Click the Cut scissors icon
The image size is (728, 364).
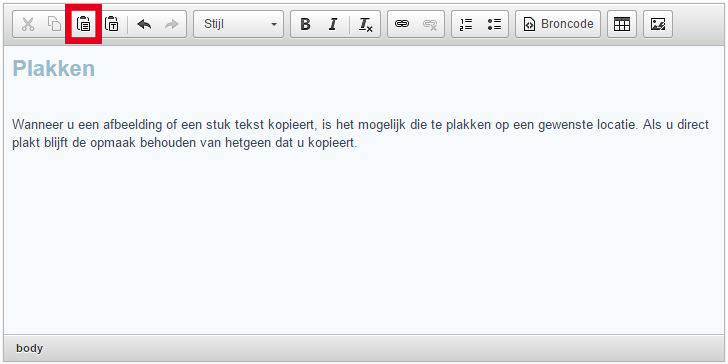(x=28, y=24)
